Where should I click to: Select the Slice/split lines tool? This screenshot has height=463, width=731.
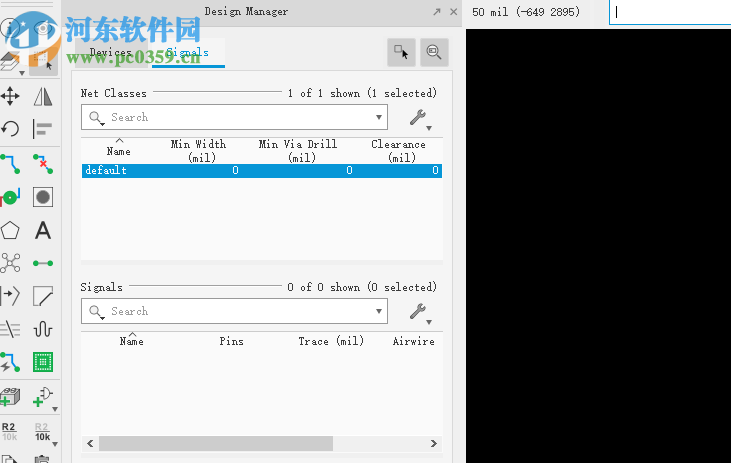coord(10,329)
